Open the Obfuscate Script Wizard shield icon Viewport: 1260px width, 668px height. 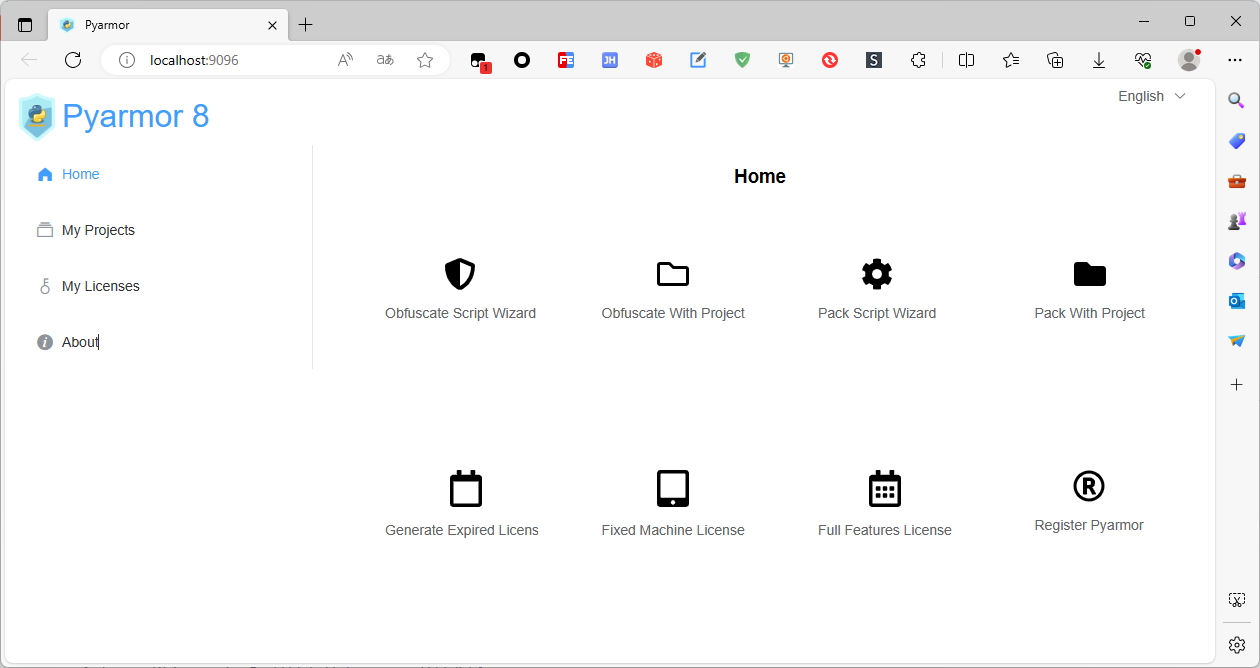tap(460, 274)
